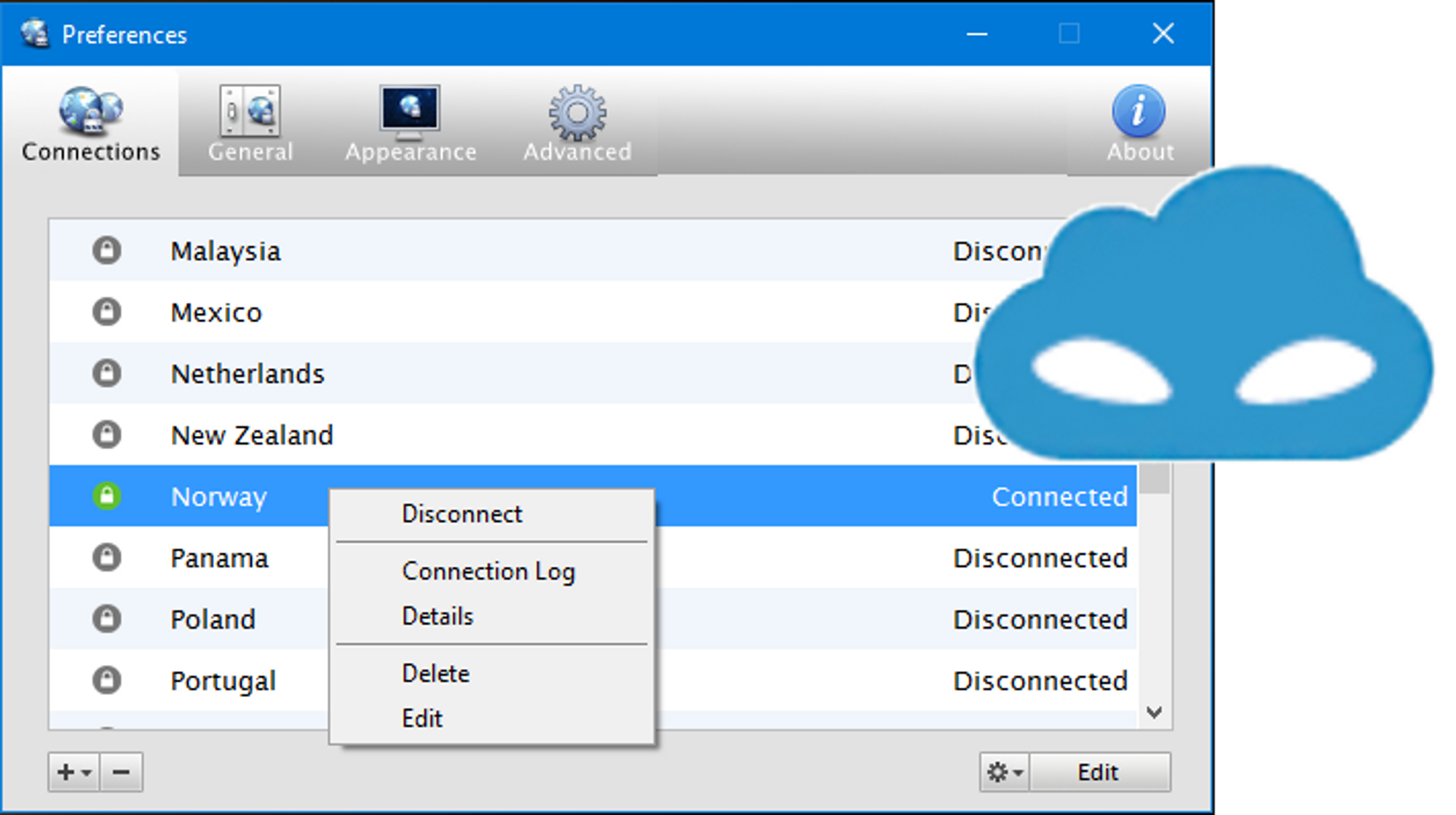Image resolution: width=1456 pixels, height=815 pixels.
Task: Select the New Zealand connection name
Action: (252, 435)
